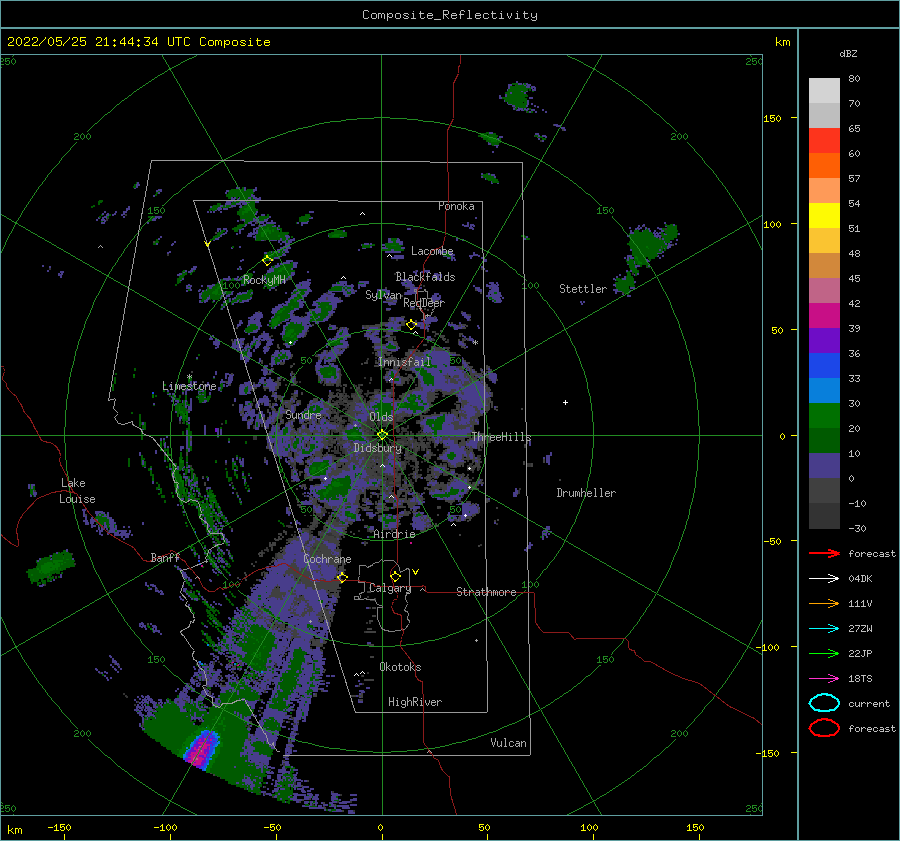This screenshot has width=900, height=841.
Task: Click the yellow 54 dBZ color band
Action: (824, 215)
